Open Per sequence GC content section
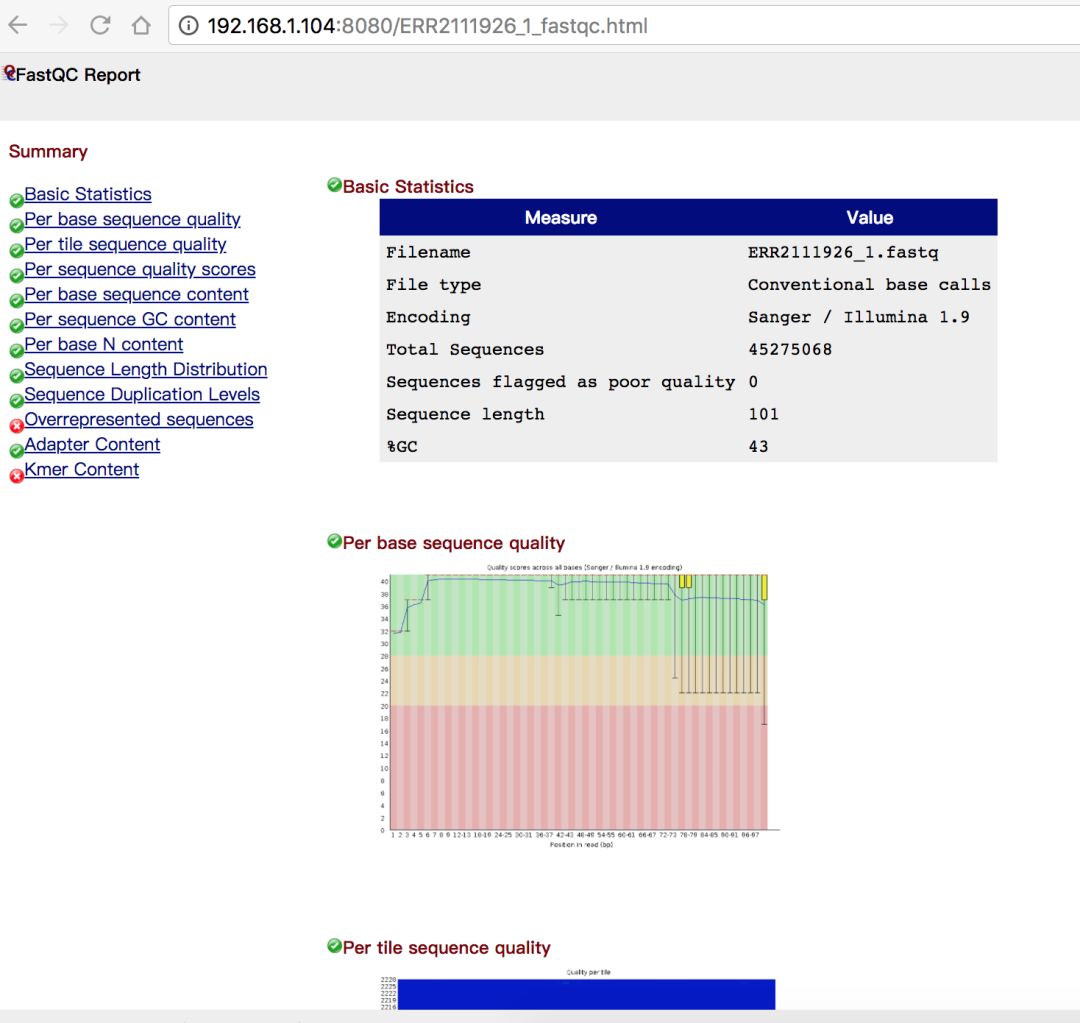 pyautogui.click(x=130, y=319)
